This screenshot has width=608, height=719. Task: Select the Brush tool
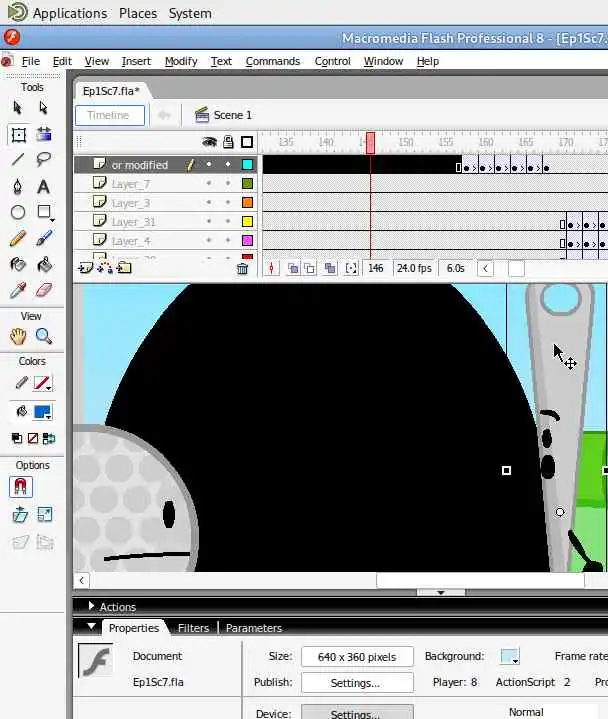(44, 238)
